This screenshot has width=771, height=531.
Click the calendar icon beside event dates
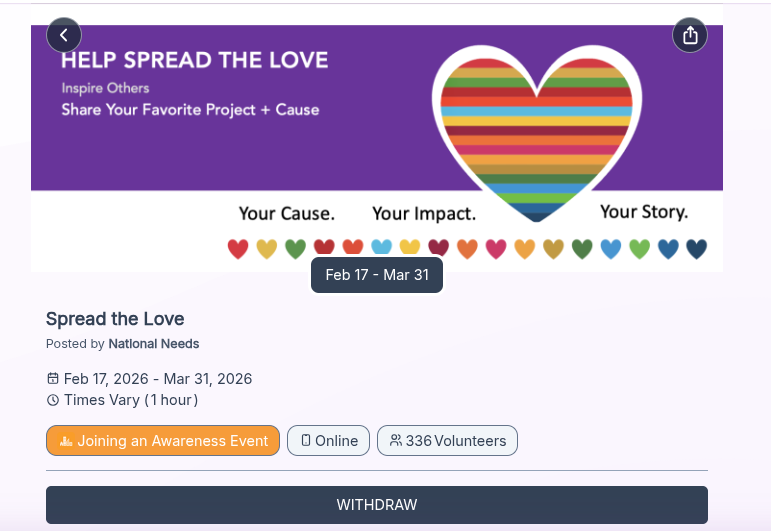pyautogui.click(x=53, y=379)
